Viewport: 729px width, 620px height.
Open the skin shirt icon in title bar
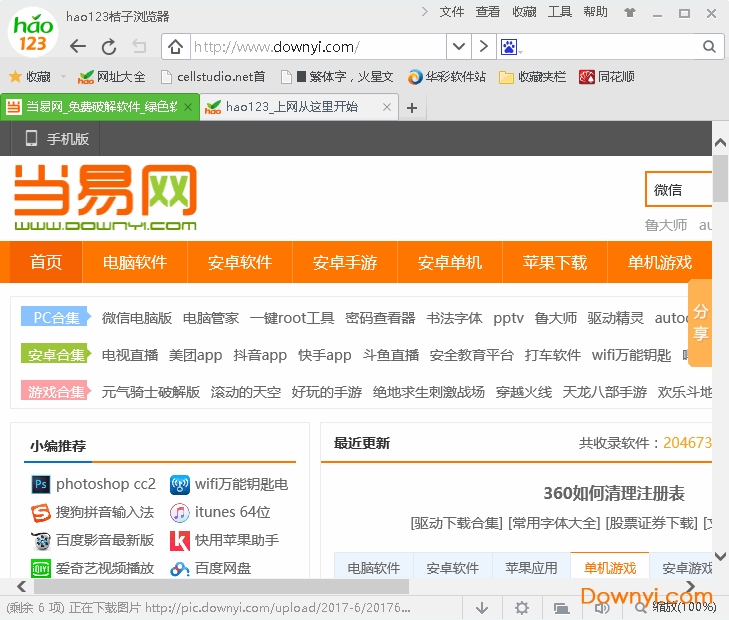point(630,13)
